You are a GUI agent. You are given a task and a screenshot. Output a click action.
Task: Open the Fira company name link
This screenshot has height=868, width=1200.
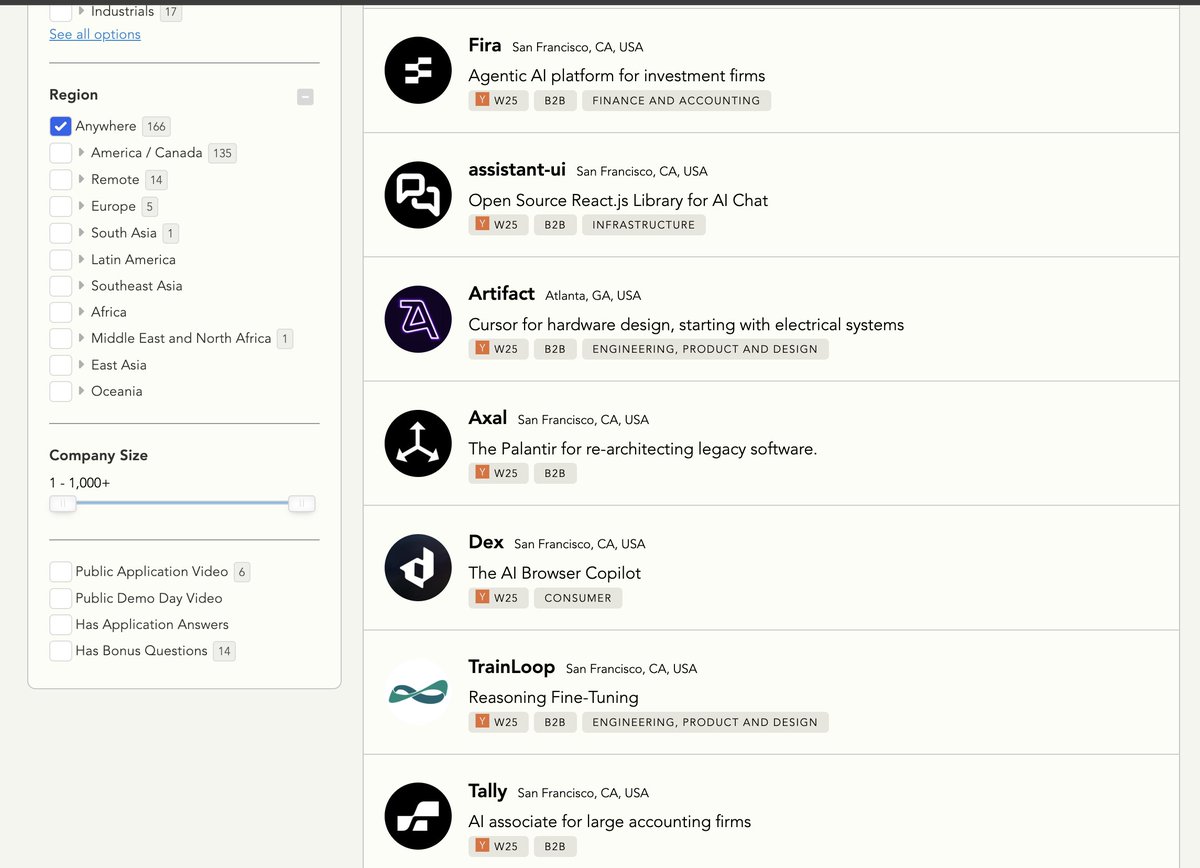(x=485, y=45)
